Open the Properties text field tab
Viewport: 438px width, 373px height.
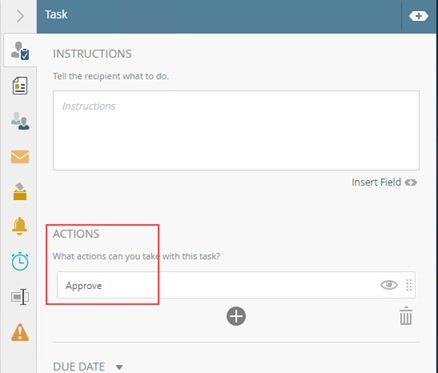point(20,297)
